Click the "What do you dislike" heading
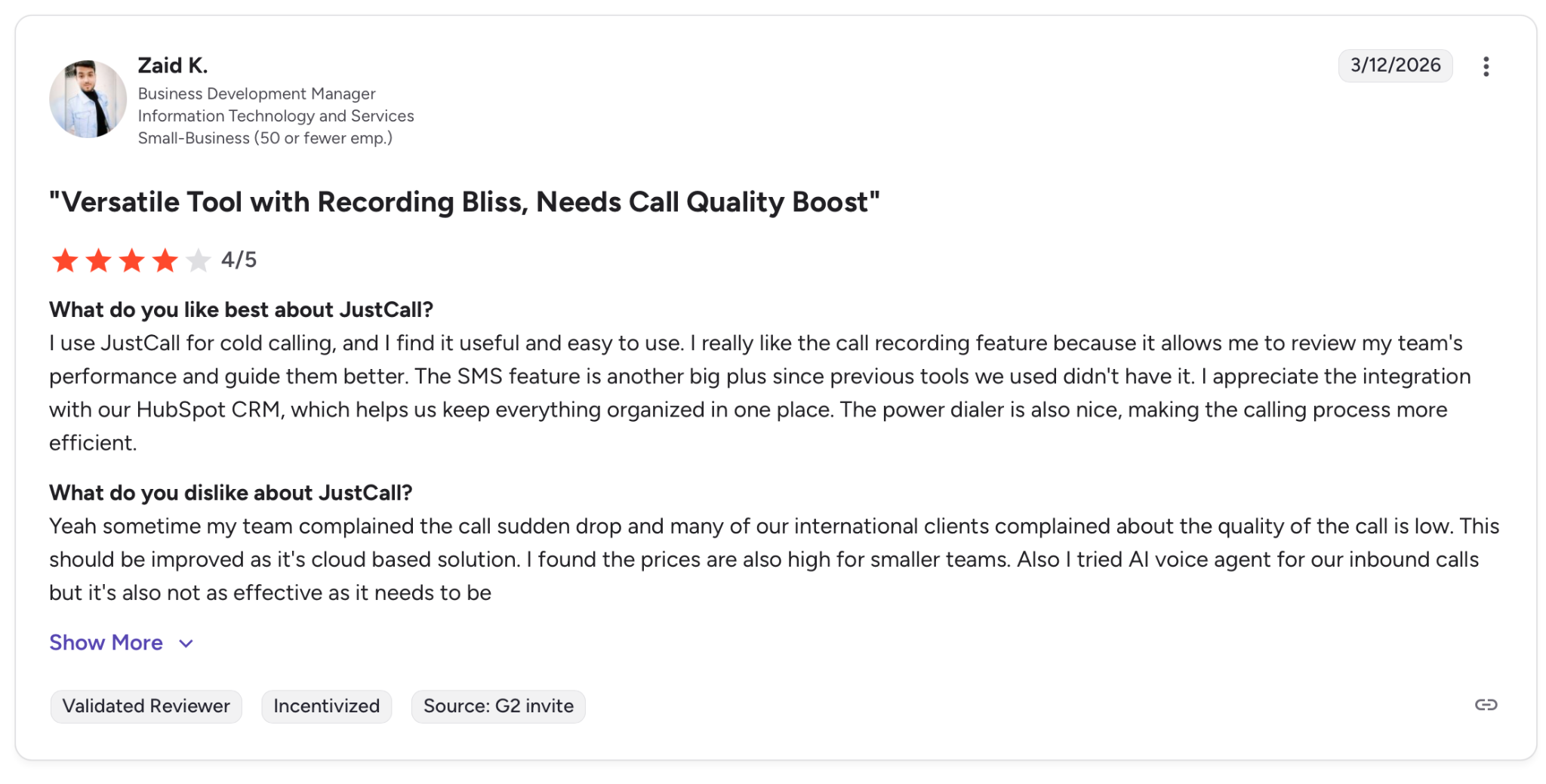 (230, 493)
